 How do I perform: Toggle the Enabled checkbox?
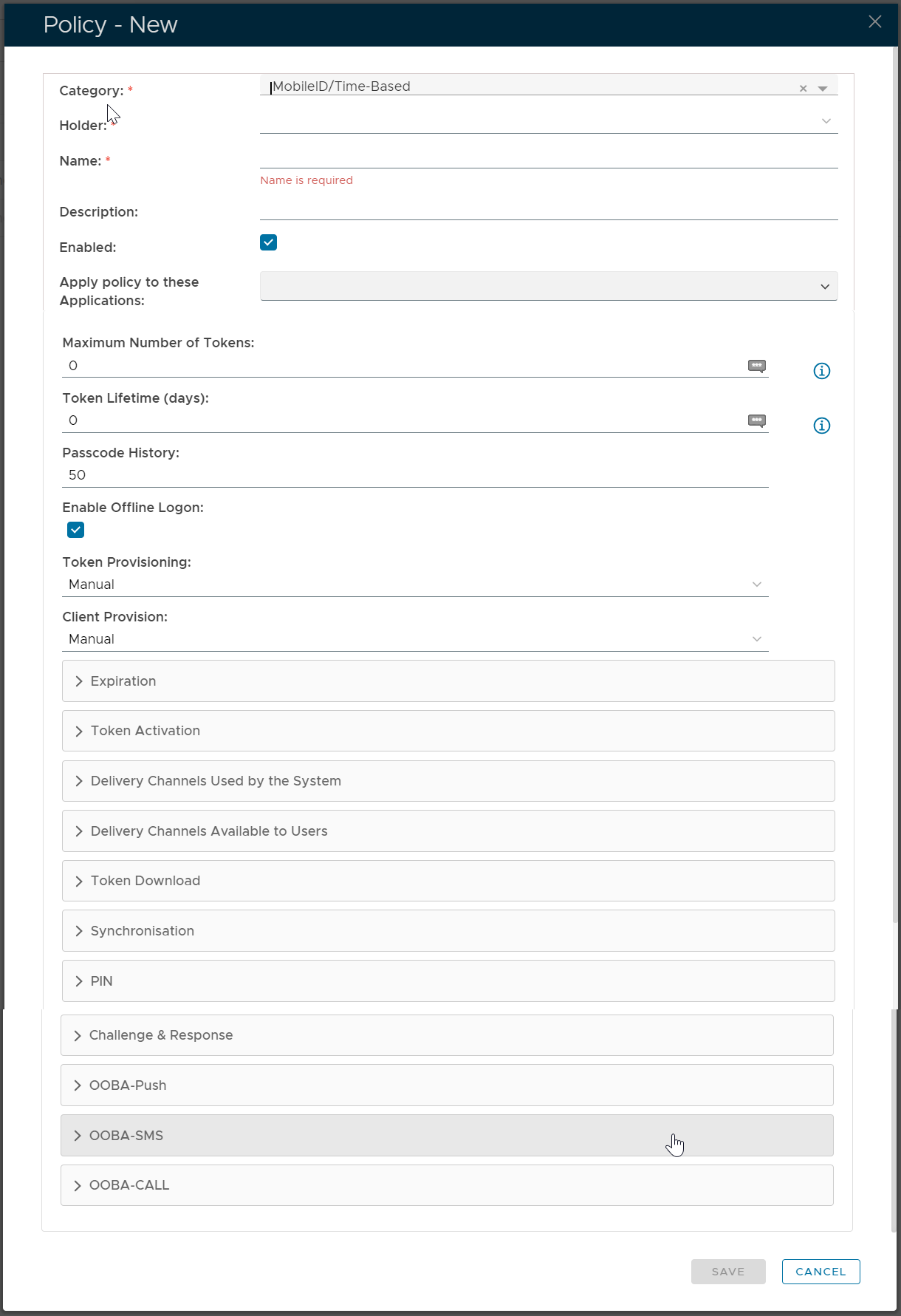(x=268, y=243)
